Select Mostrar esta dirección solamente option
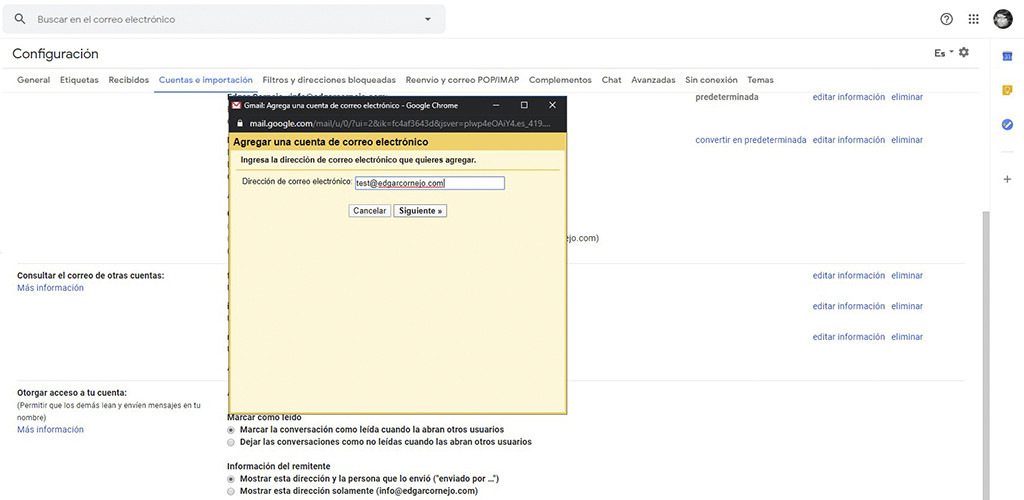The width and height of the screenshot is (1024, 500). (231, 491)
